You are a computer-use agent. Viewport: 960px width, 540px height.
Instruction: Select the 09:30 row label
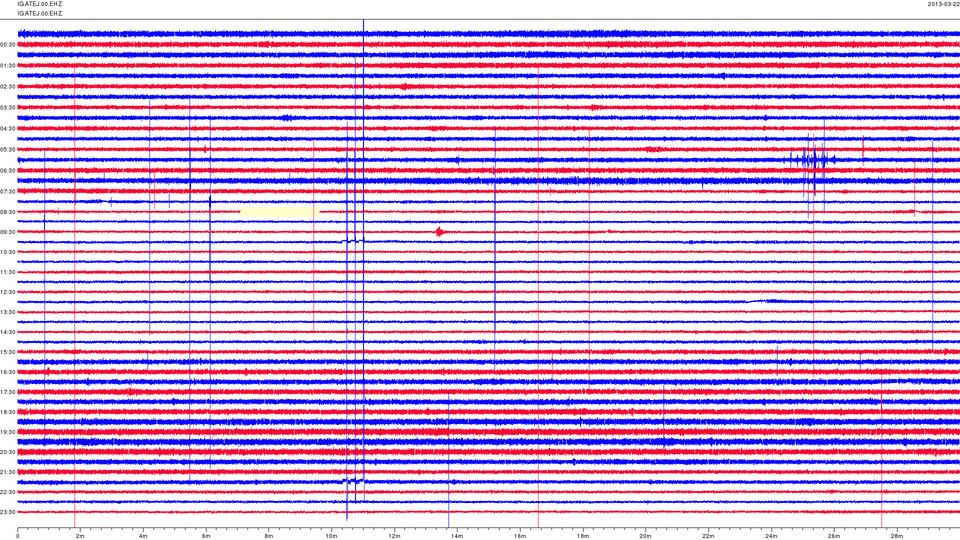point(8,232)
